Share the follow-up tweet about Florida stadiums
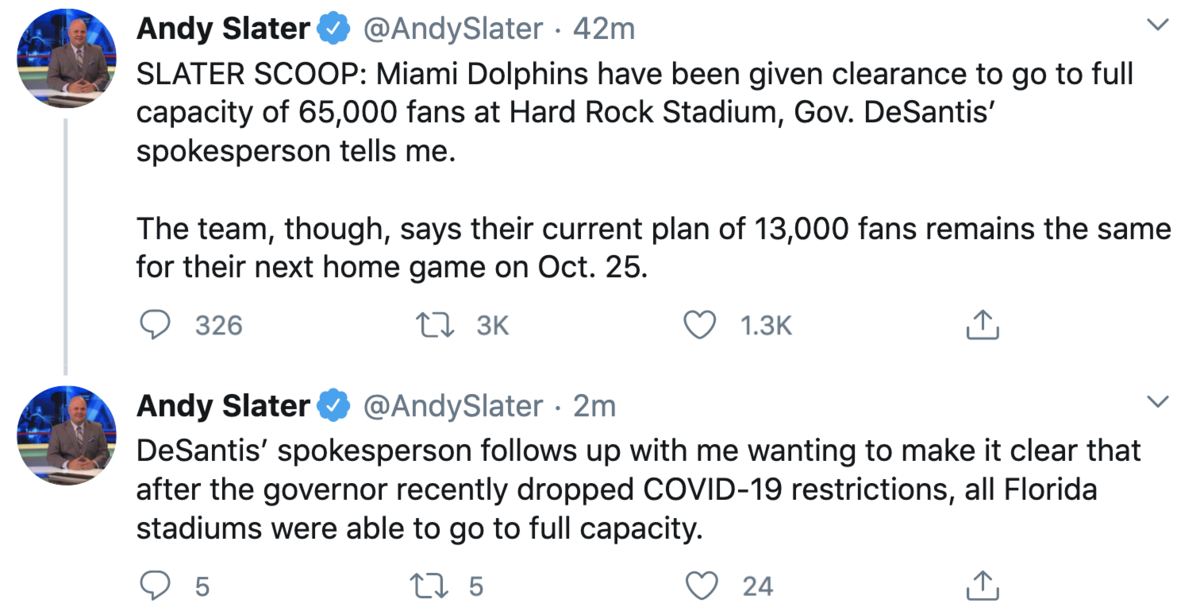Image resolution: width=1200 pixels, height=615 pixels. click(x=982, y=585)
